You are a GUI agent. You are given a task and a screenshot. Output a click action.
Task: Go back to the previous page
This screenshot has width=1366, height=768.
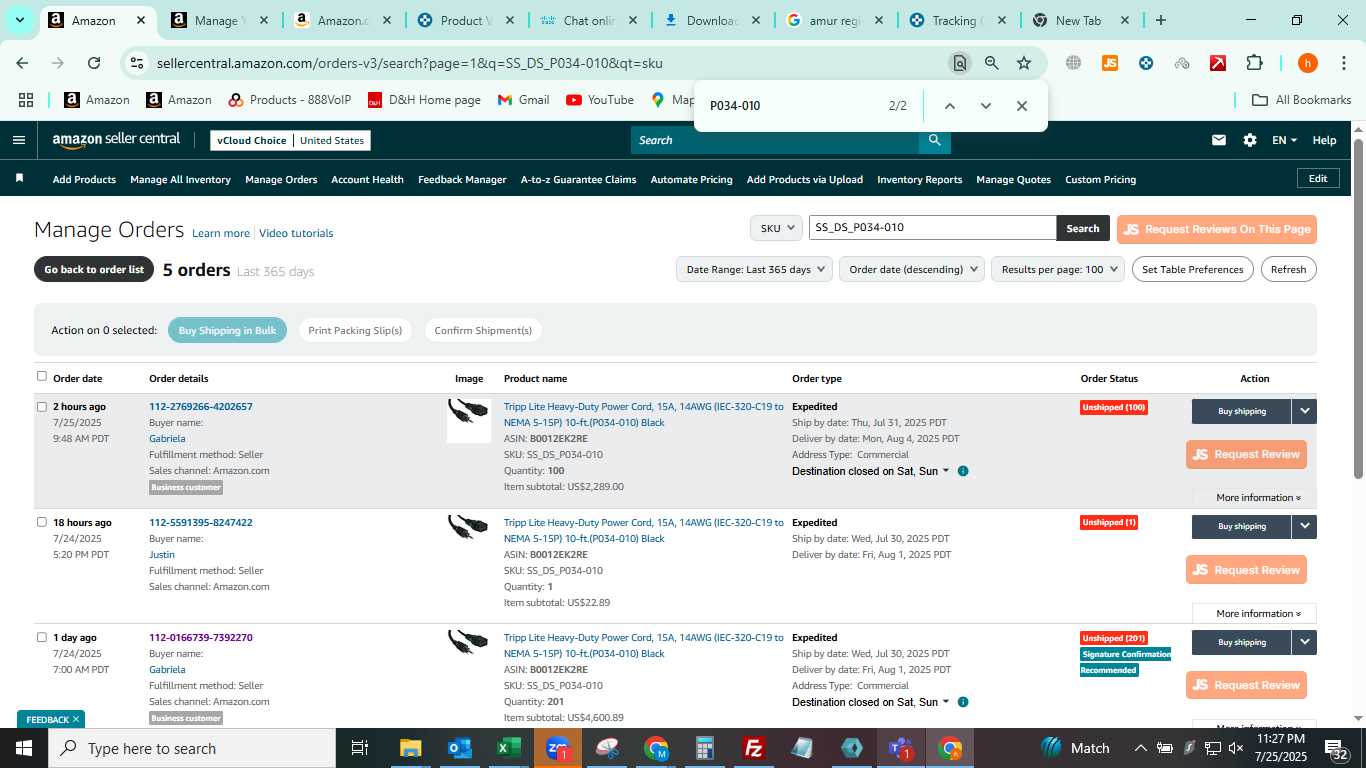pyautogui.click(x=22, y=63)
